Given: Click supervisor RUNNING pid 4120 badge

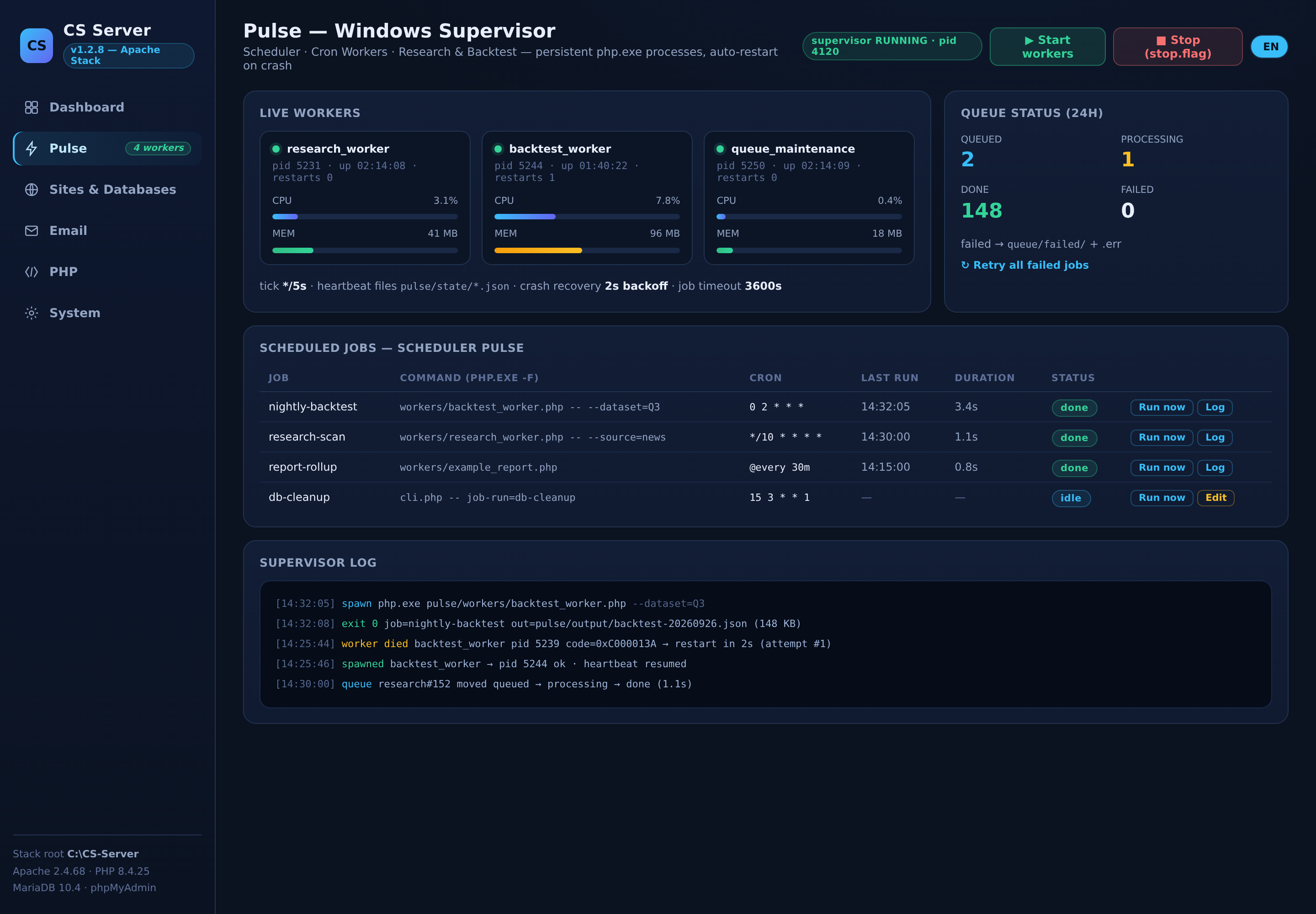Looking at the screenshot, I should pyautogui.click(x=891, y=47).
